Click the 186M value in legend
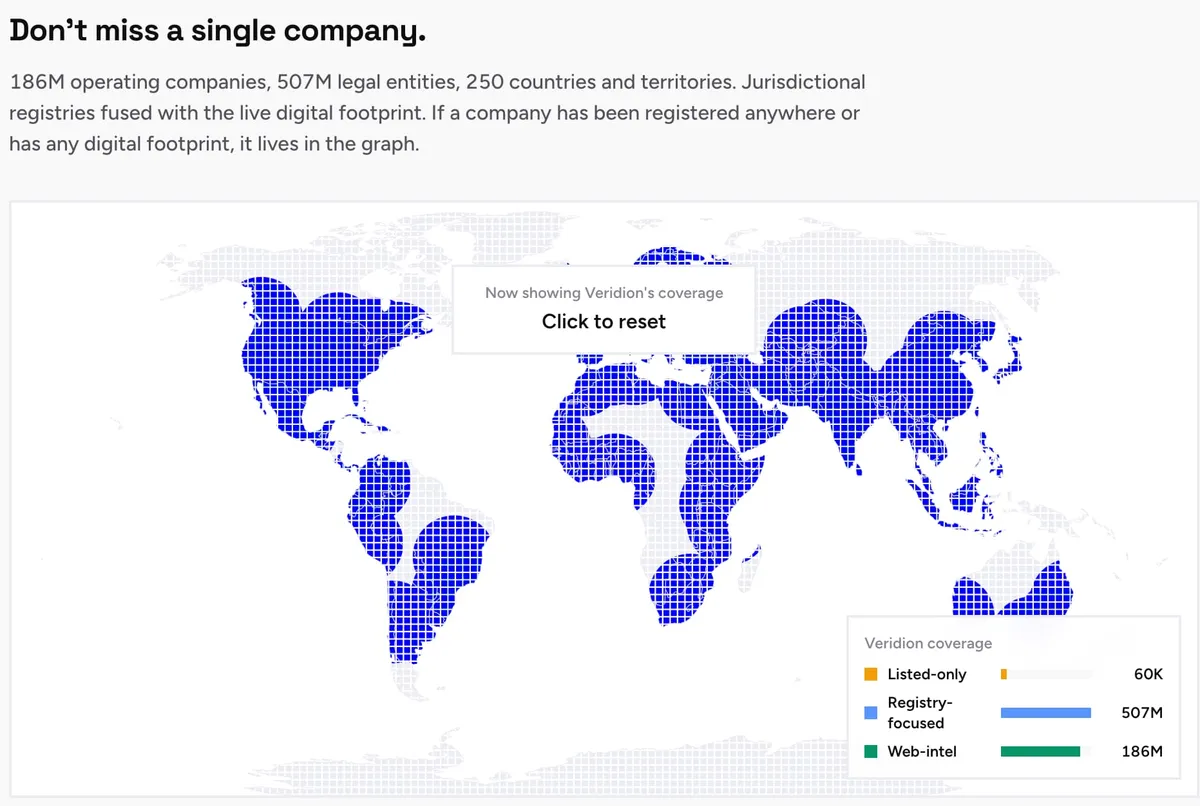The width and height of the screenshot is (1200, 806). coord(1142,751)
